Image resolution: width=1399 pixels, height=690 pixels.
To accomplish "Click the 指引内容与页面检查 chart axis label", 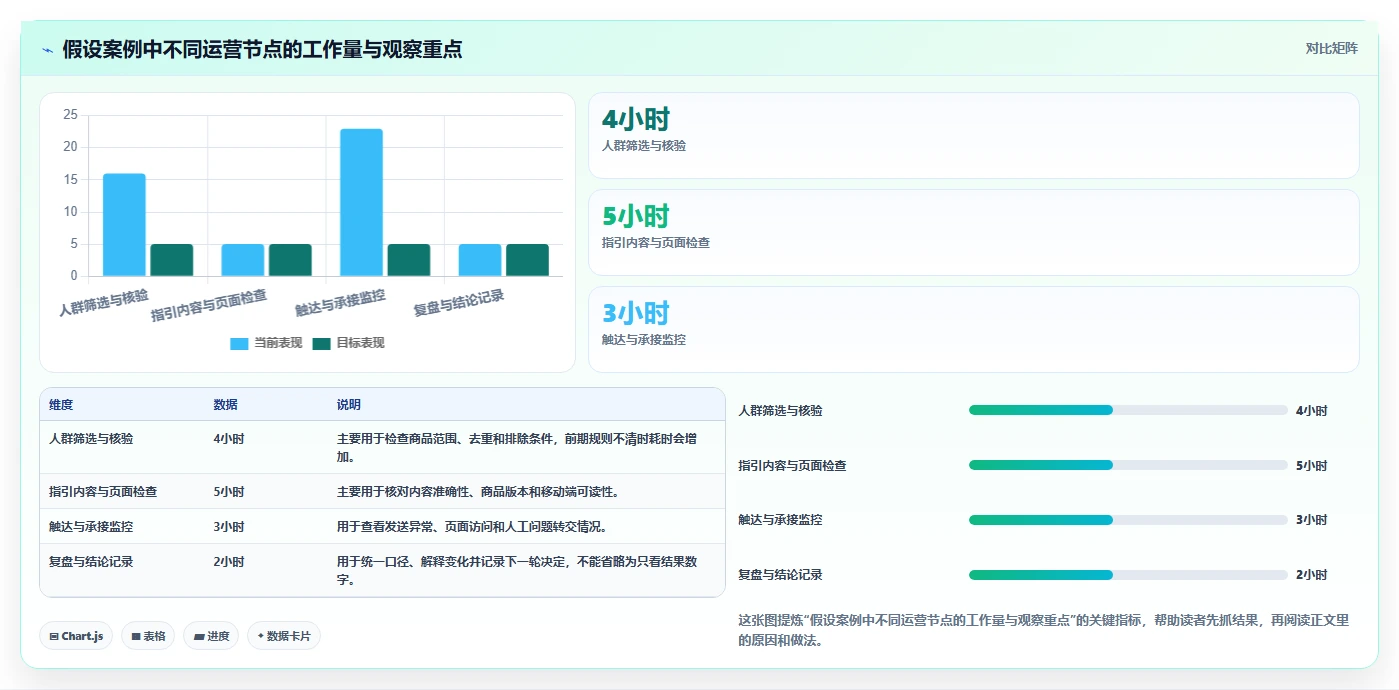I will click(209, 305).
